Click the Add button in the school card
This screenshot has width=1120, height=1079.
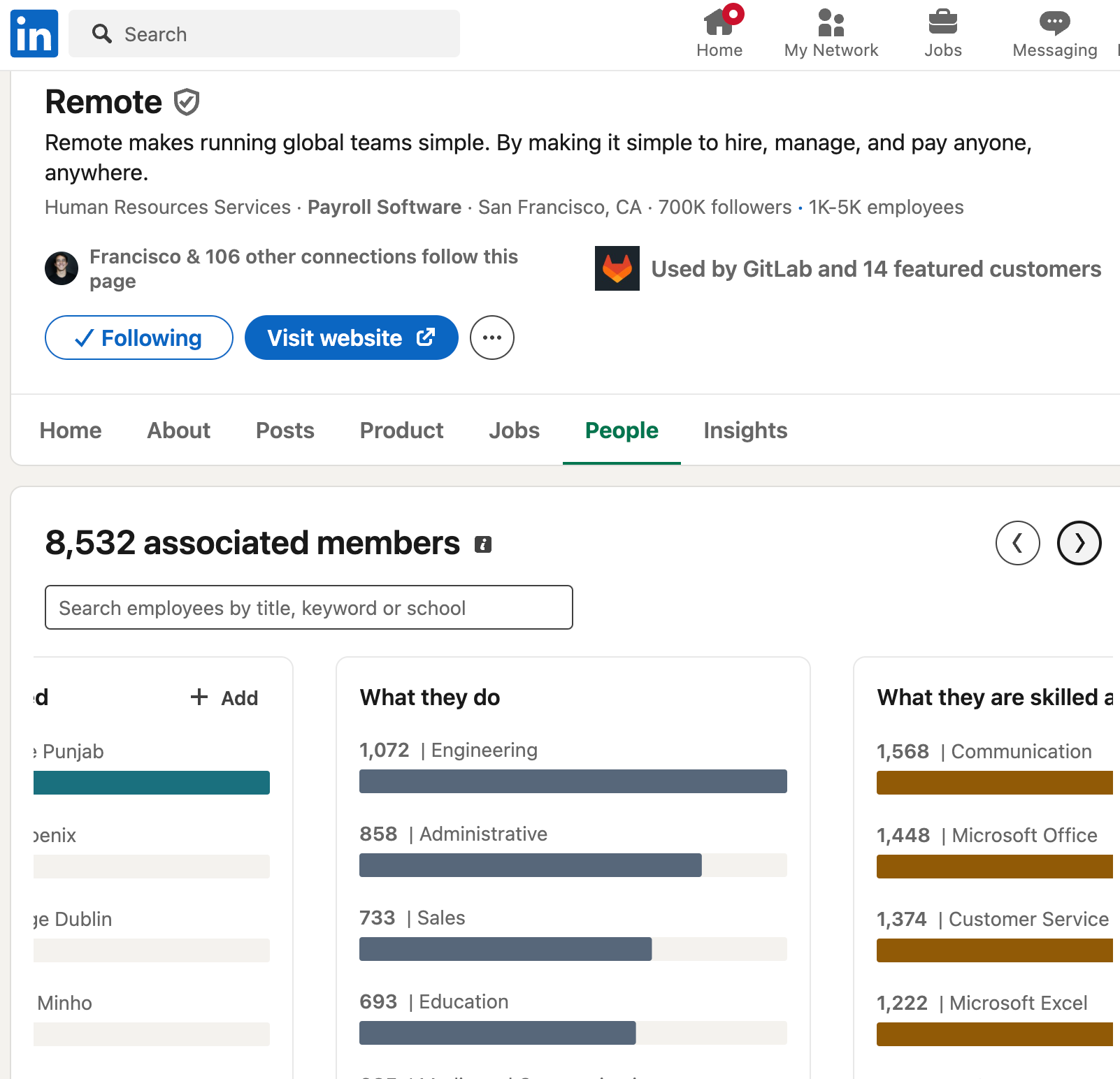tap(224, 697)
